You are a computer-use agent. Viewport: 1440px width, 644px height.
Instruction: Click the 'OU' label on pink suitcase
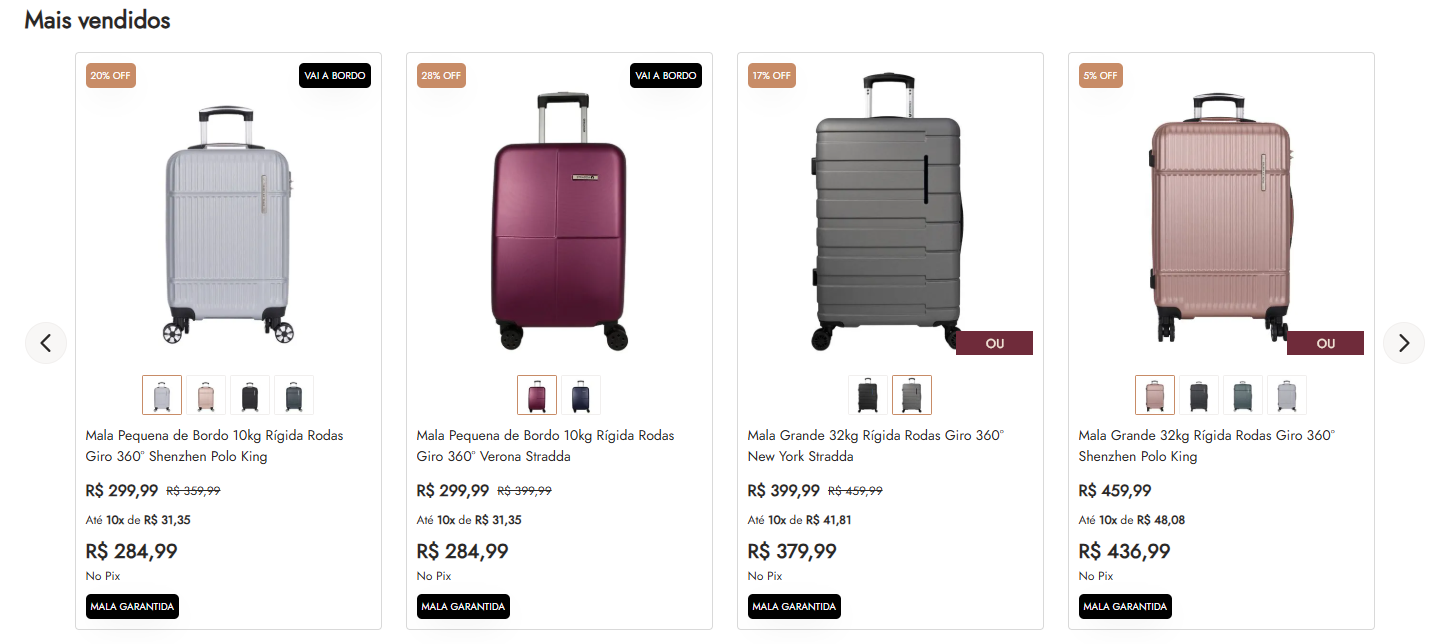tap(1325, 344)
